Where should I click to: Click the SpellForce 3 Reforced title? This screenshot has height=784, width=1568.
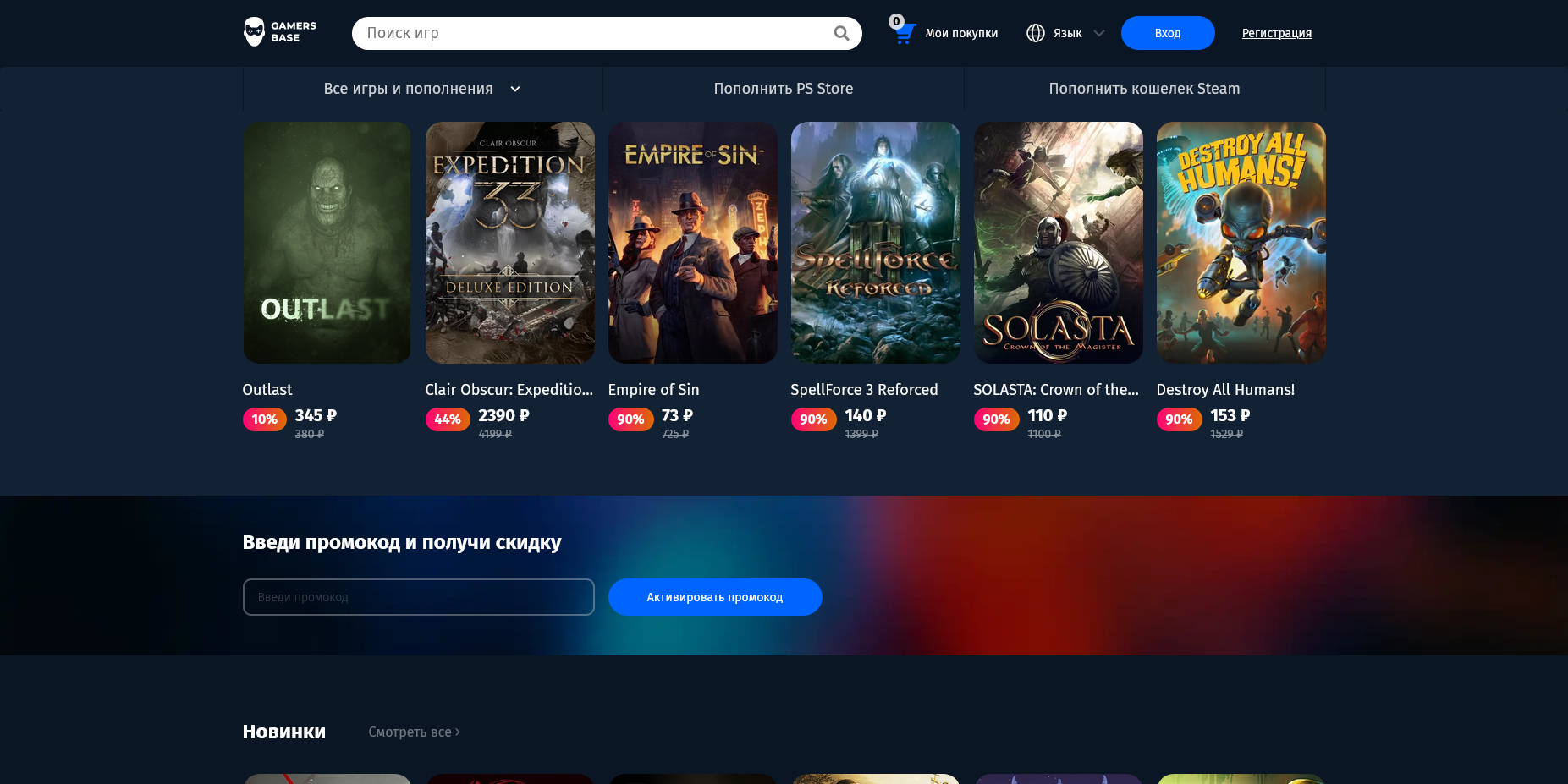click(x=865, y=390)
